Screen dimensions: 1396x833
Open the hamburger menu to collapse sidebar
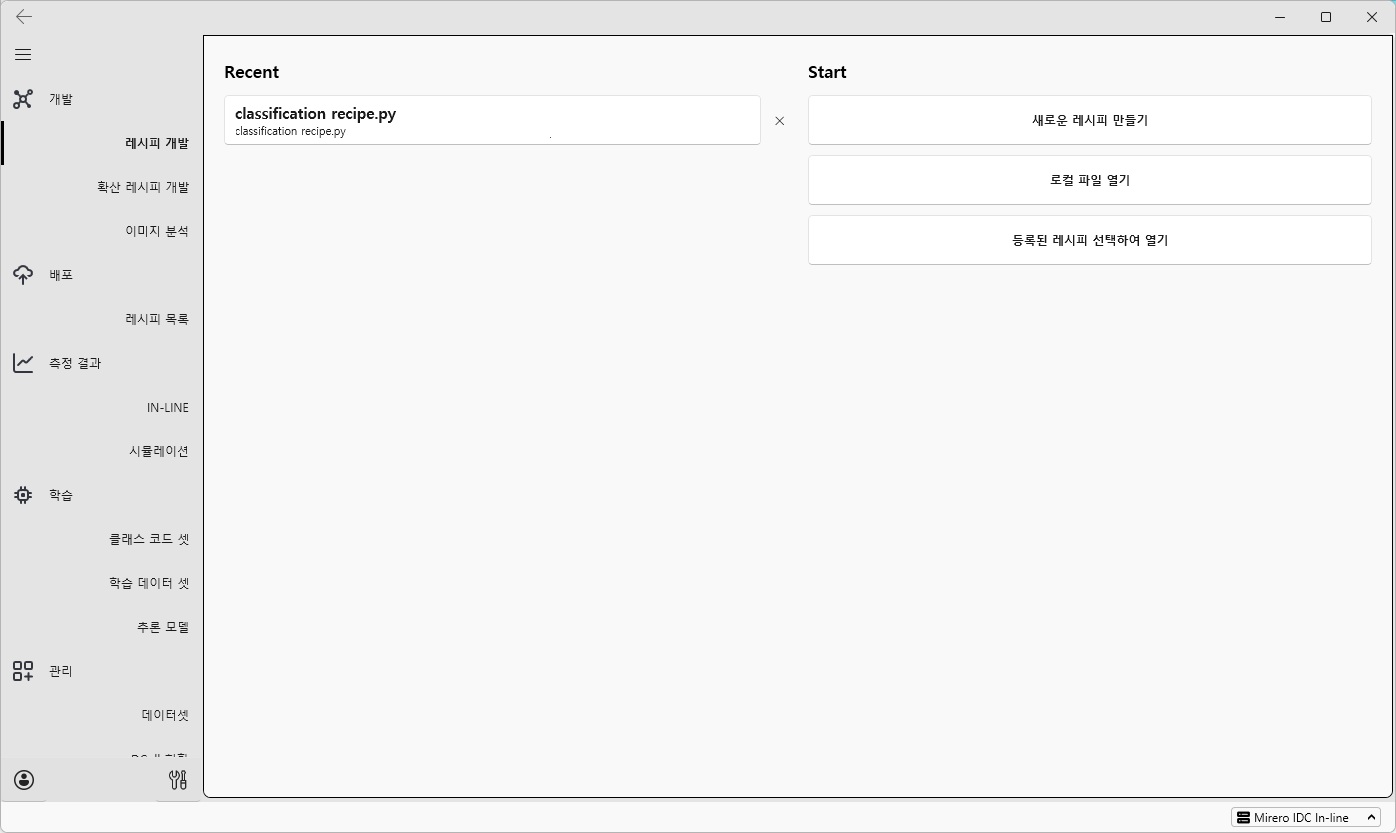23,54
